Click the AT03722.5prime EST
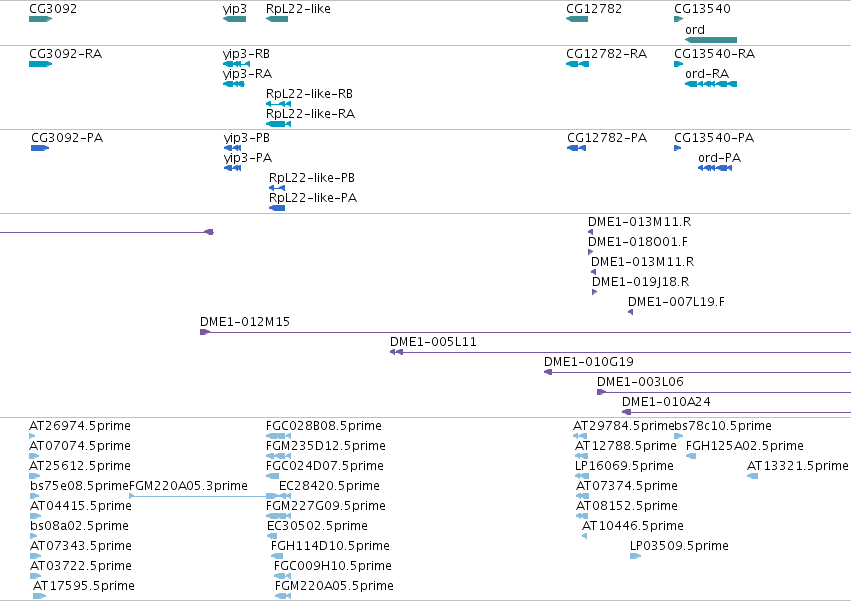Screen dimensions: 851x601 click(x=35, y=577)
